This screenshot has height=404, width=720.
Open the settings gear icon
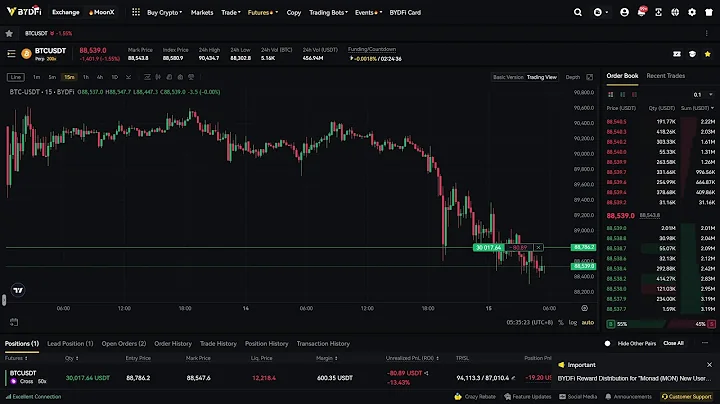pyautogui.click(x=692, y=12)
